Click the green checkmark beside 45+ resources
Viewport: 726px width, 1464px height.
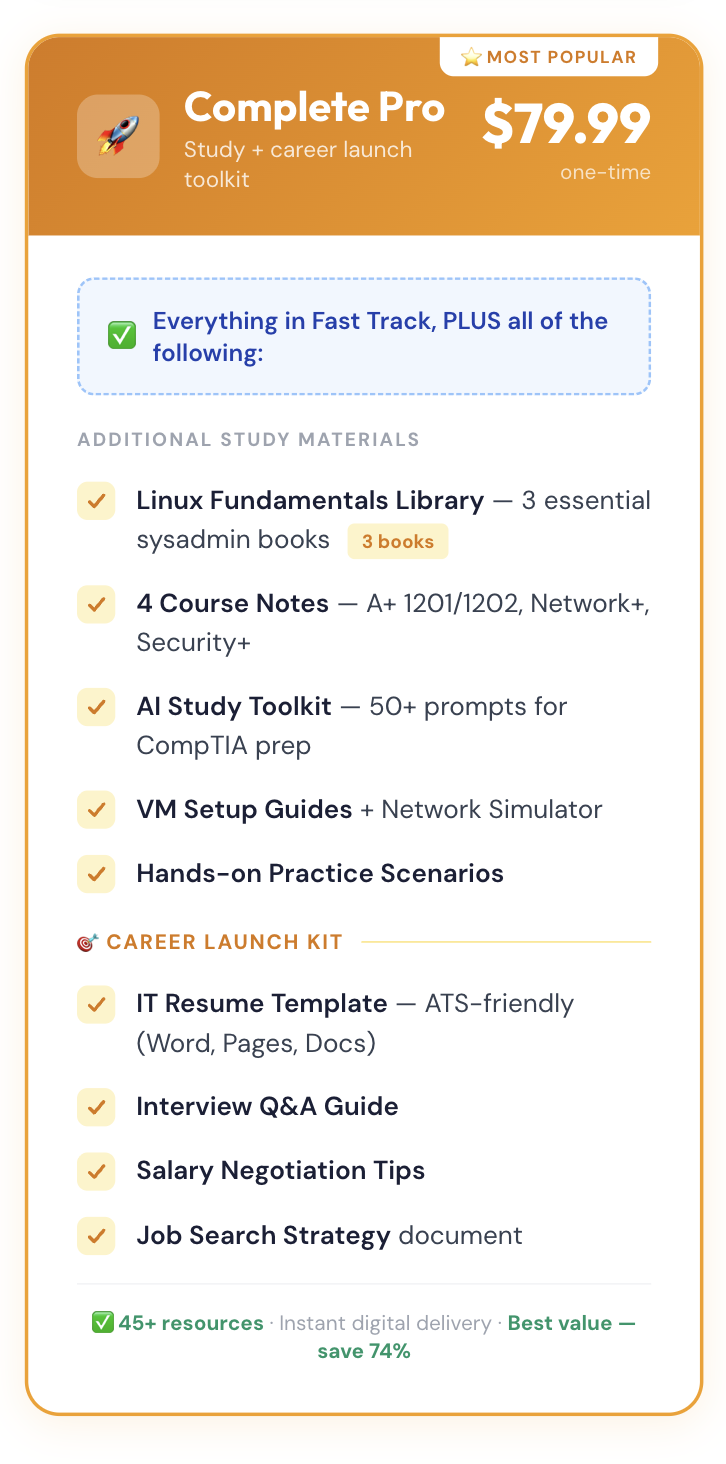102,1323
